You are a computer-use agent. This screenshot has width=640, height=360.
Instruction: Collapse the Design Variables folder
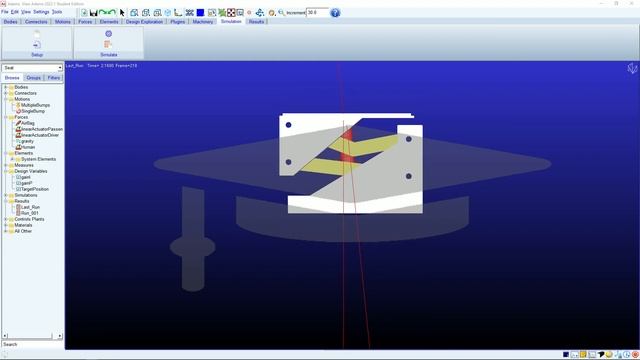point(6,171)
